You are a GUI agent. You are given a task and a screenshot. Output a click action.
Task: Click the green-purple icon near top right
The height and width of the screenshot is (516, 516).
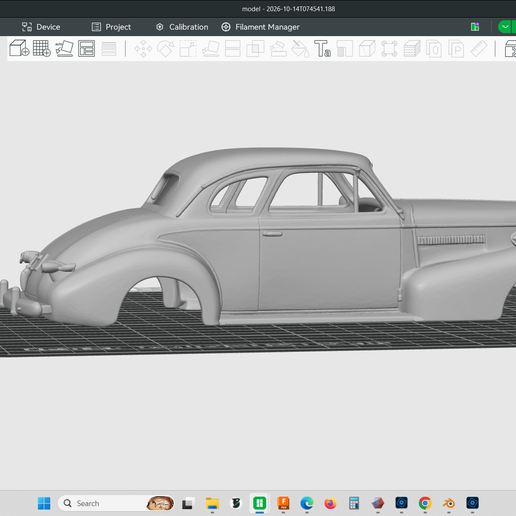(x=475, y=27)
